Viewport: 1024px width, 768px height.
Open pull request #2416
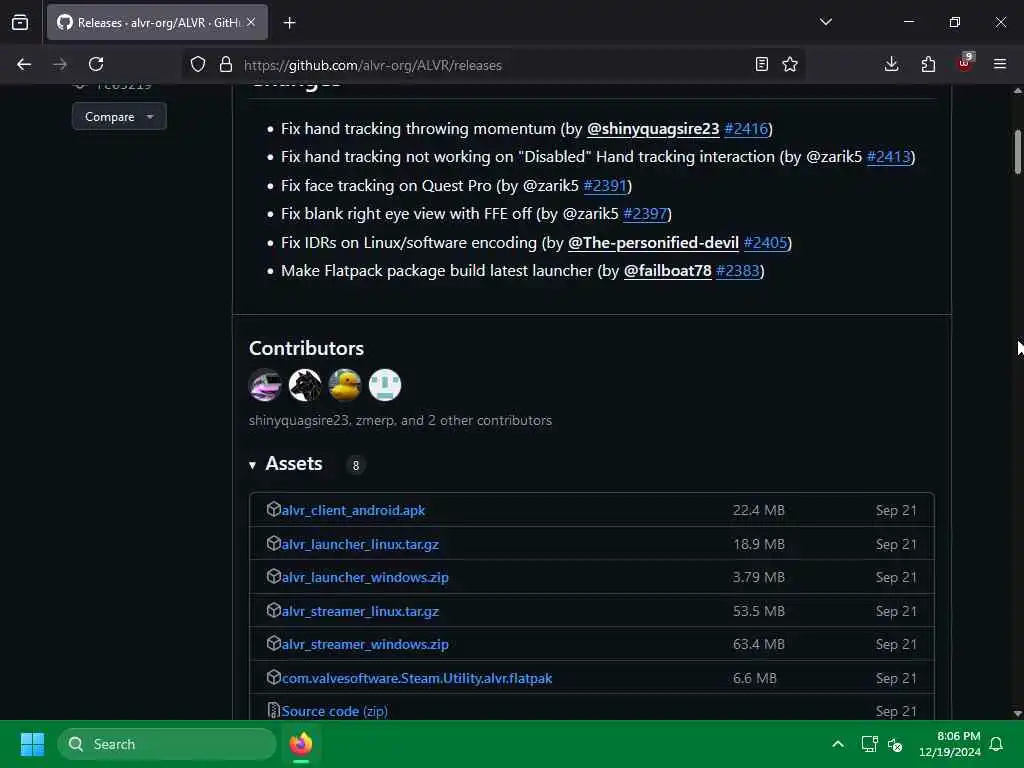746,129
